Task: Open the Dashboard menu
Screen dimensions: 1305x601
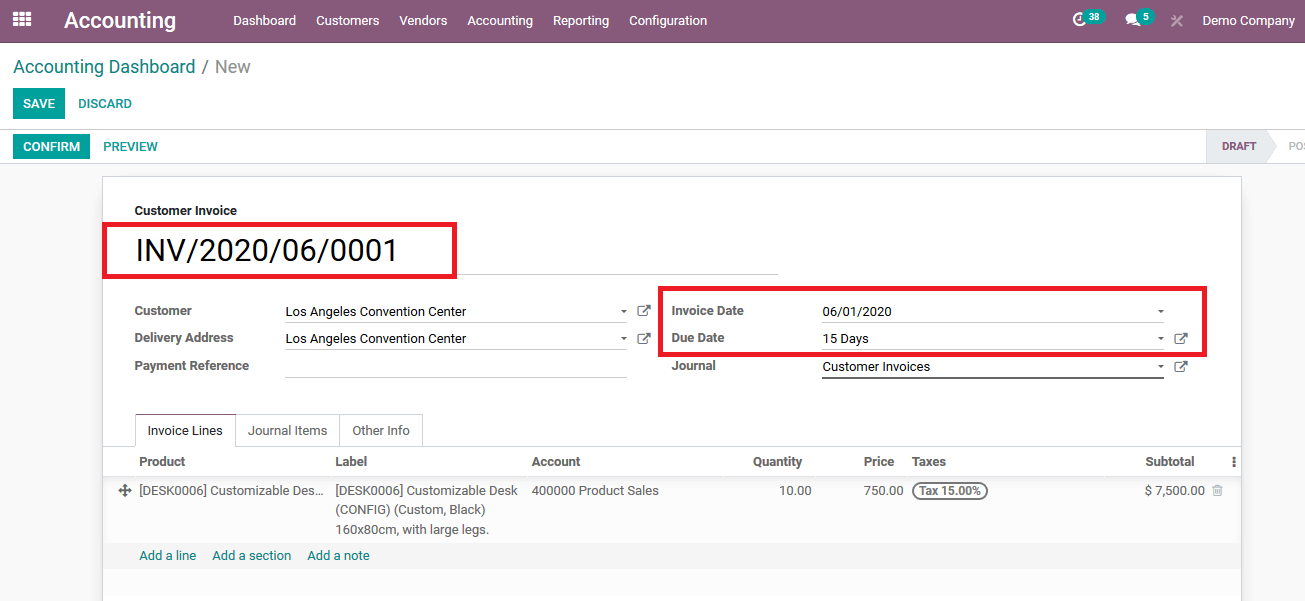Action: [264, 20]
